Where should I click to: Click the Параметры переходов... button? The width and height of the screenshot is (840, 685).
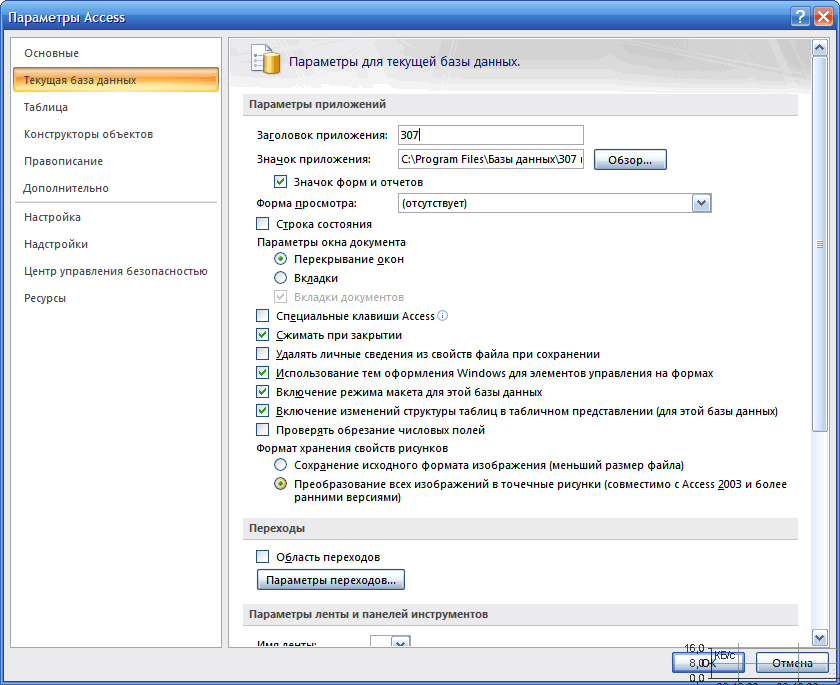[x=331, y=580]
